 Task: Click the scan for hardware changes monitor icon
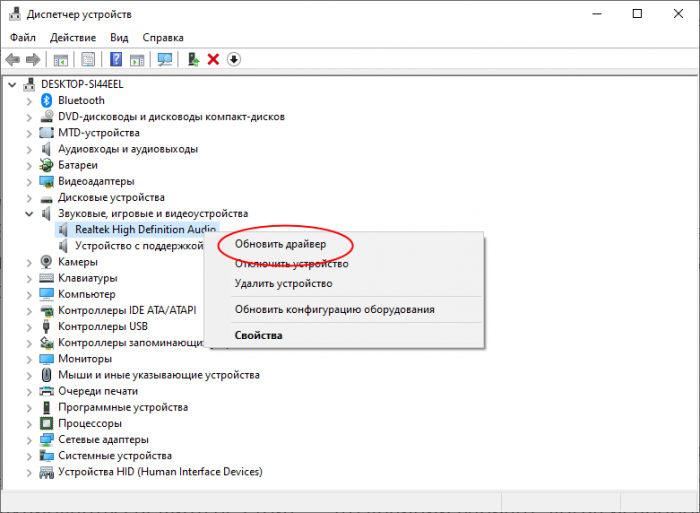165,59
